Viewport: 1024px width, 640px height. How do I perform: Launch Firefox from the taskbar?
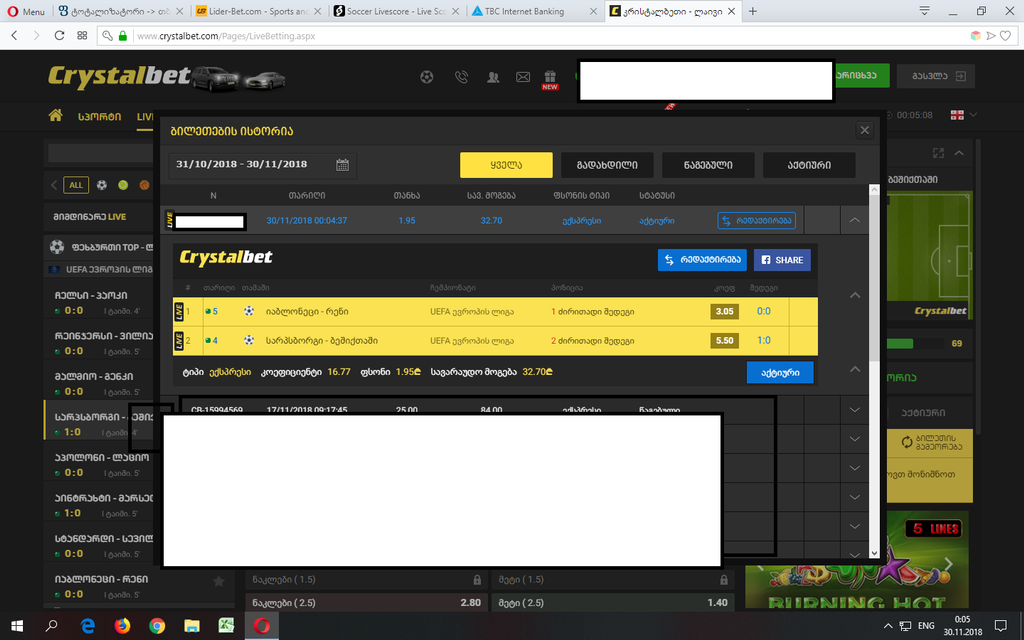click(x=122, y=626)
